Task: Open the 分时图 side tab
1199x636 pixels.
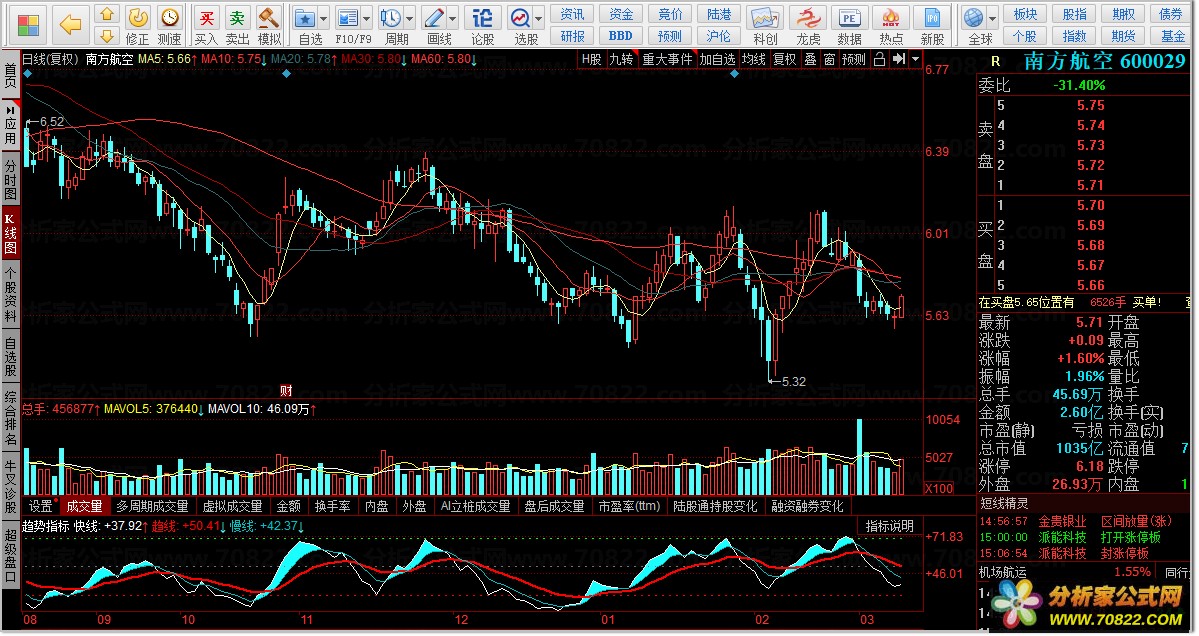Action: (x=11, y=178)
